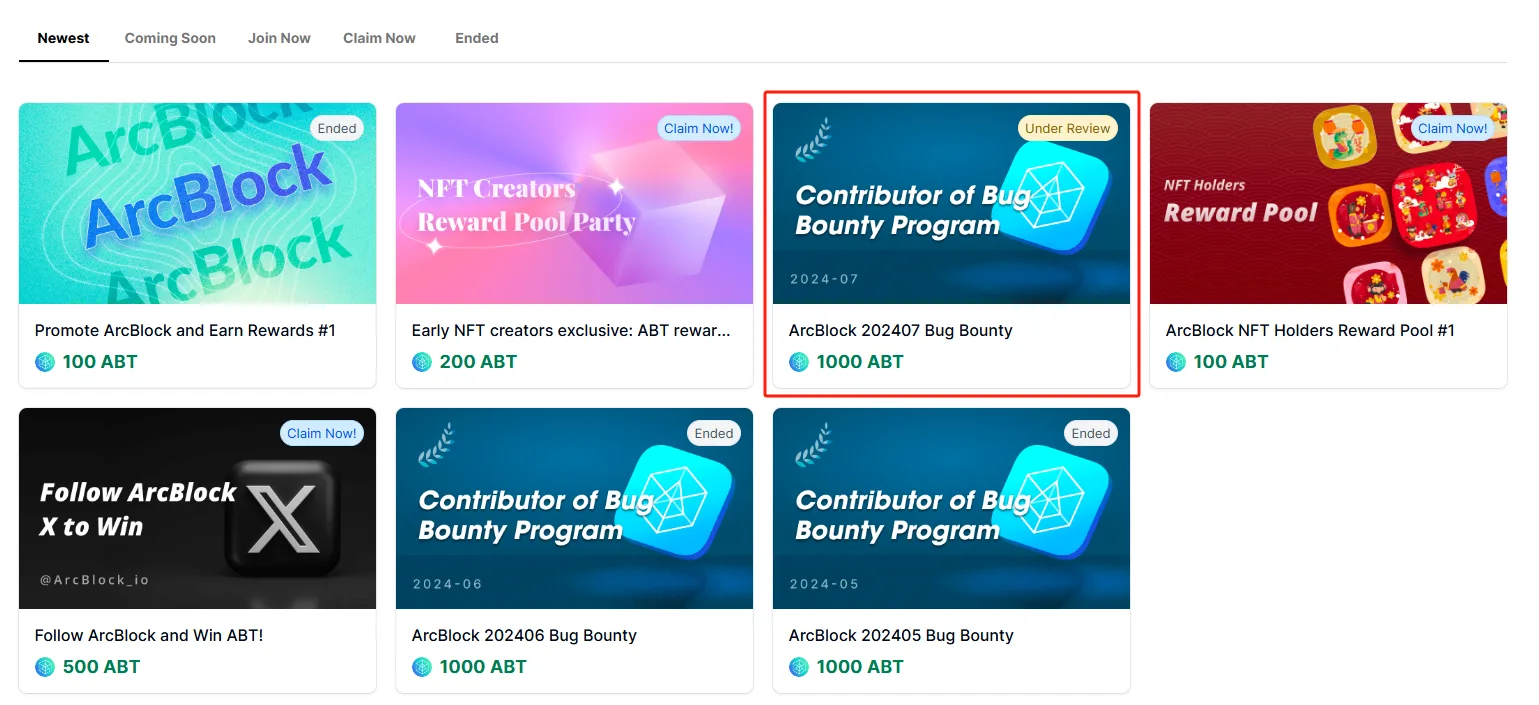The width and height of the screenshot is (1539, 705).
Task: Click the 200 ABT reward amount
Action: [x=478, y=362]
